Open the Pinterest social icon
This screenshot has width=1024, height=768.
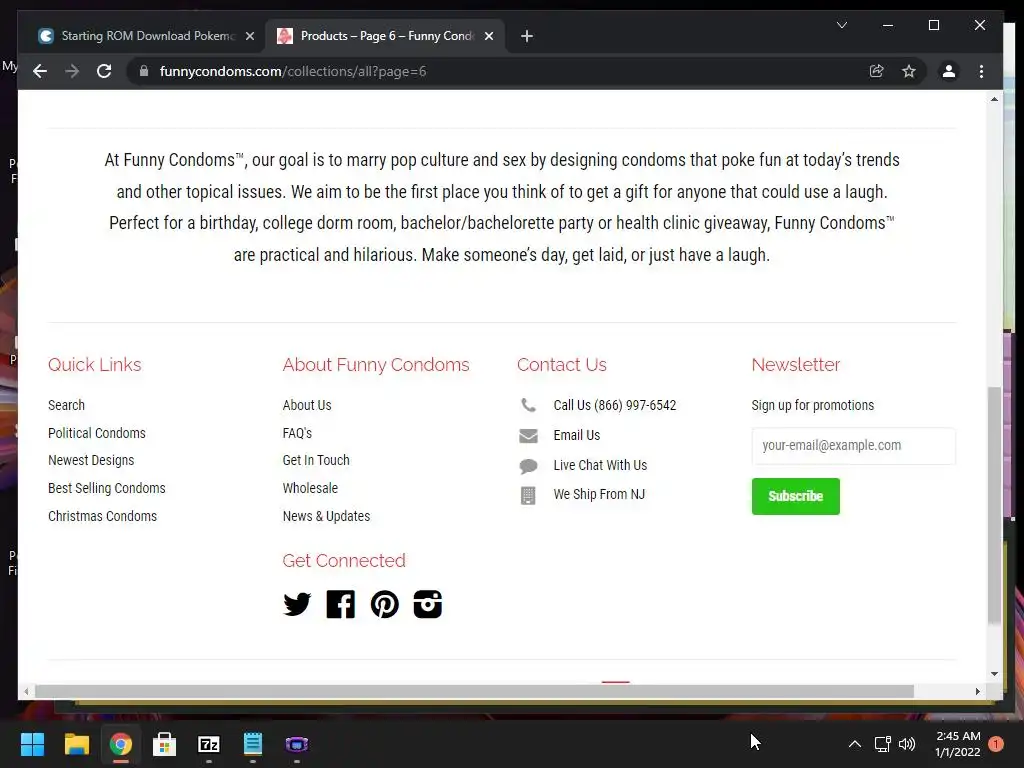click(x=385, y=604)
